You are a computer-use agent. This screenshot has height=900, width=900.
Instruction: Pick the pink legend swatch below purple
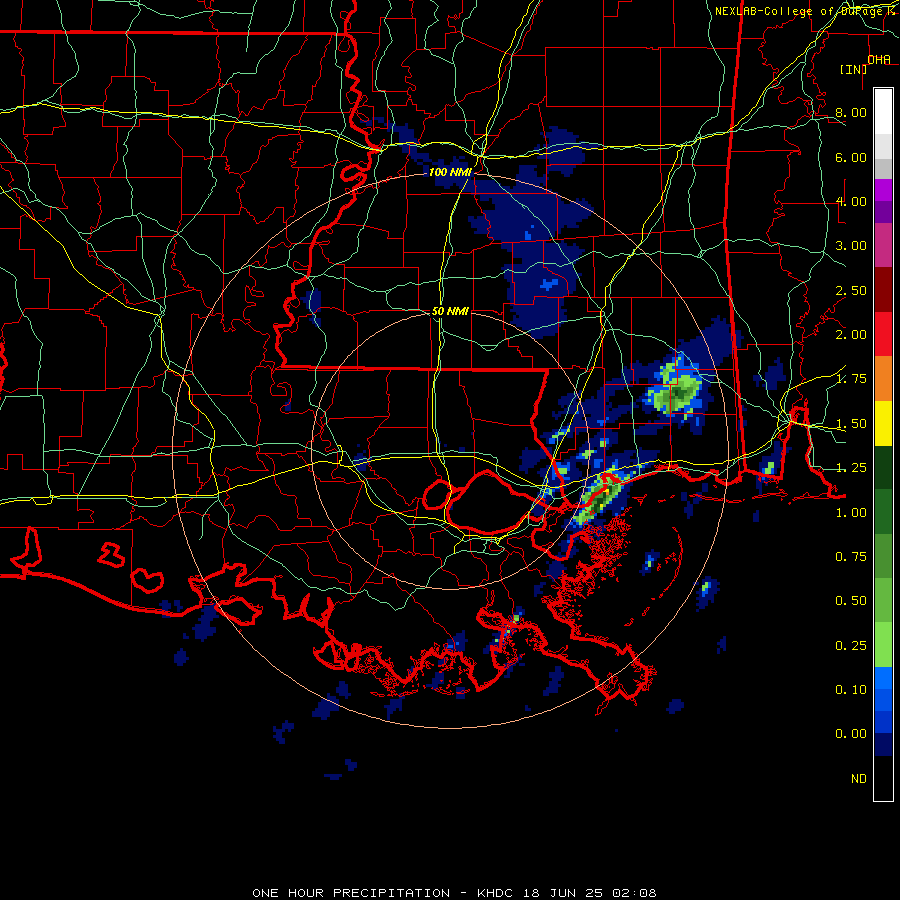(883, 246)
